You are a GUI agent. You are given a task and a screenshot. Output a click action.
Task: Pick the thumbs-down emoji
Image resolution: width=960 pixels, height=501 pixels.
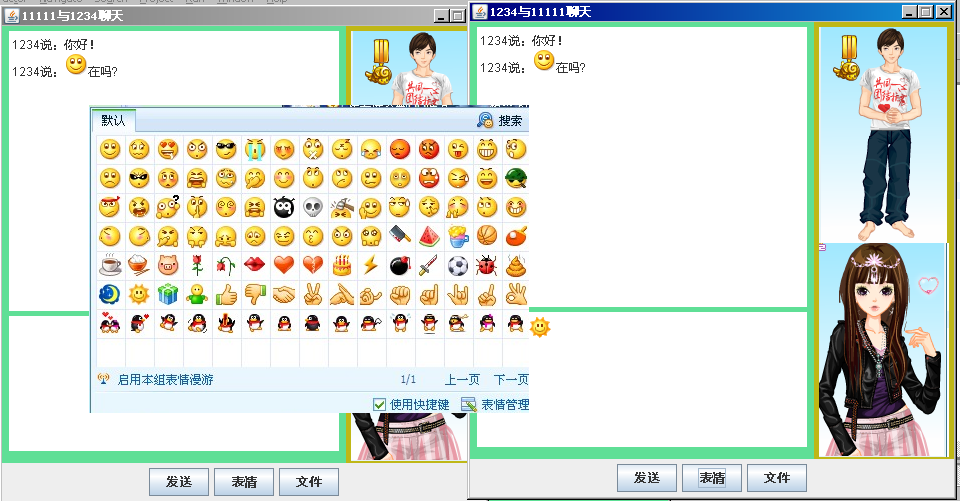255,295
